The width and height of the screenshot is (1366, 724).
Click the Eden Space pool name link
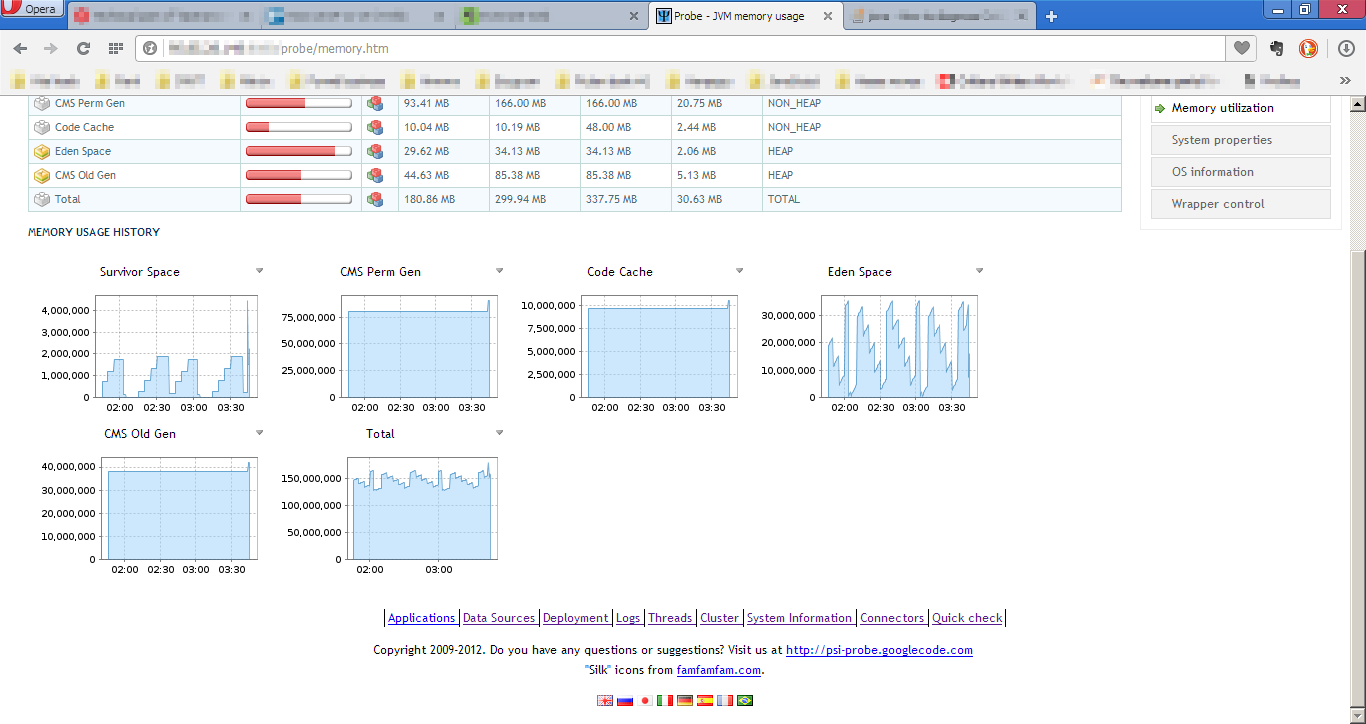[x=83, y=151]
